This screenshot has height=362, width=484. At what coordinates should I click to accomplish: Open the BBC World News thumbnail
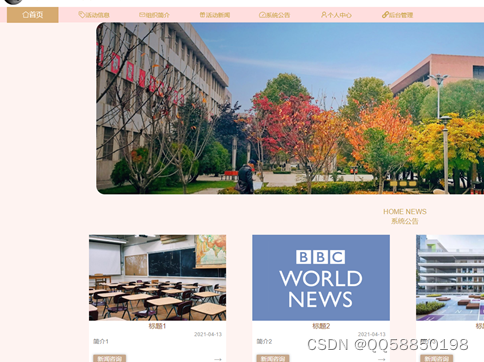coord(321,278)
